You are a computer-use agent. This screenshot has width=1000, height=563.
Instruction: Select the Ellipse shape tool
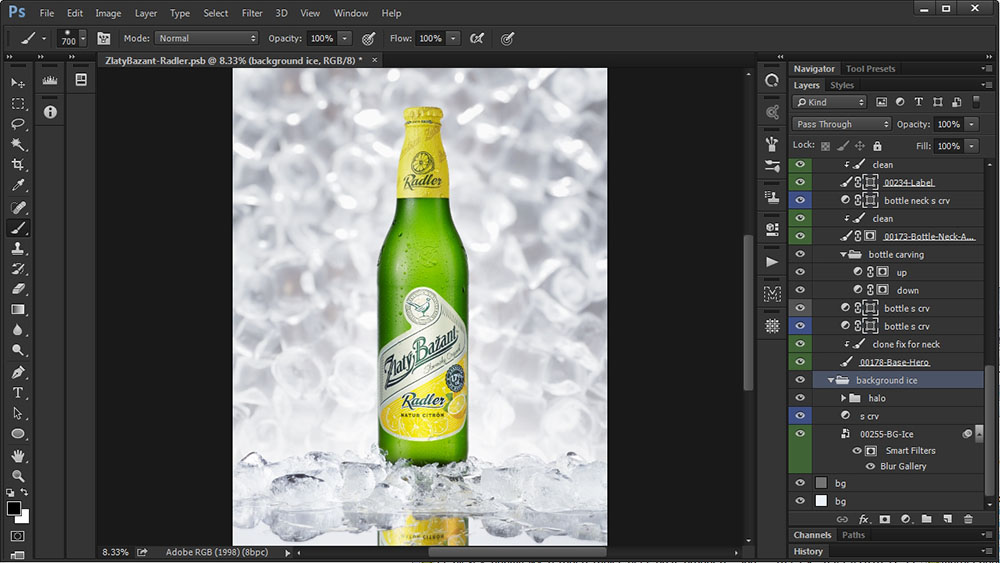(18, 434)
